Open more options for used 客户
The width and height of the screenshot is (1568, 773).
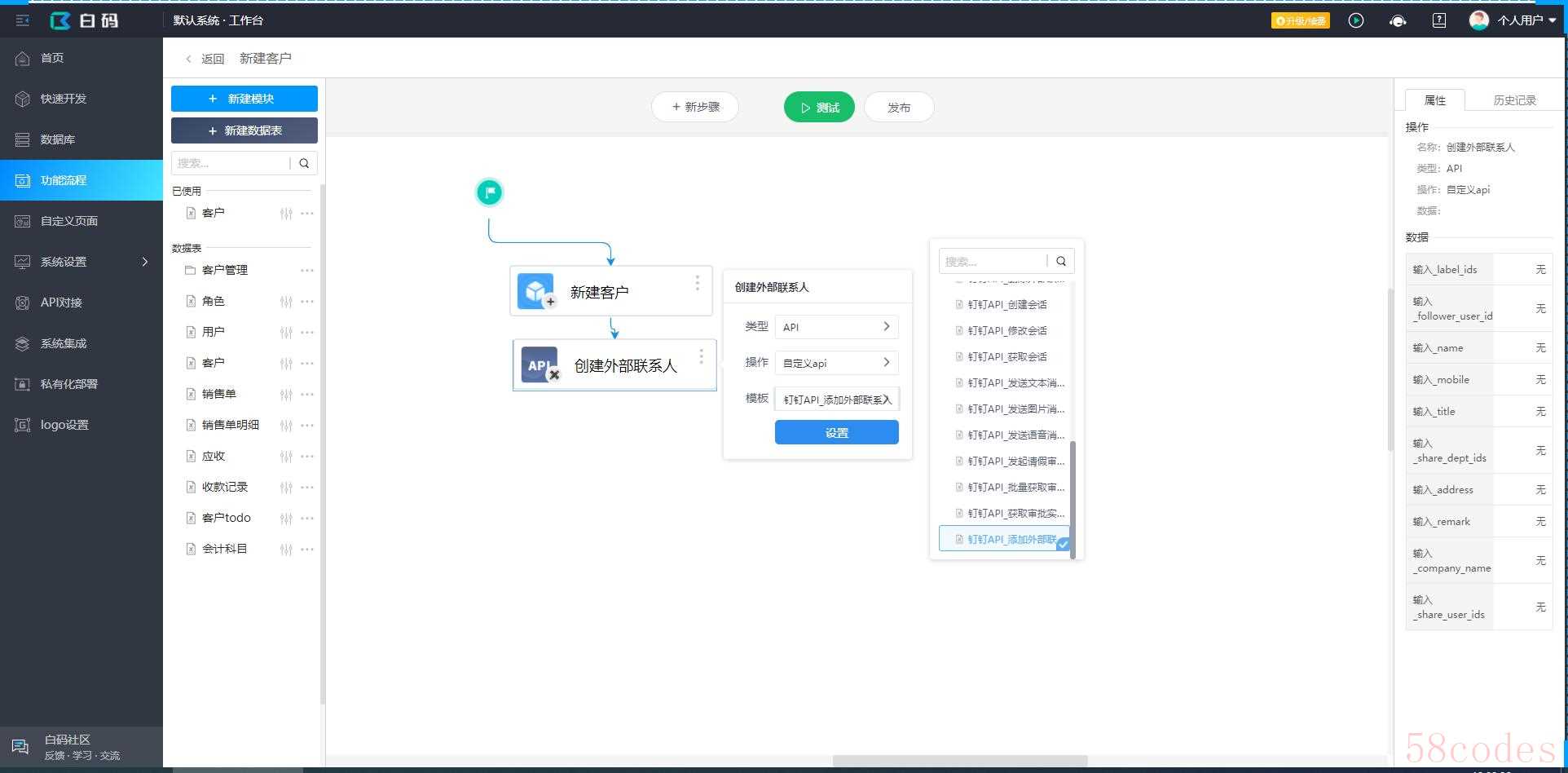pyautogui.click(x=307, y=214)
